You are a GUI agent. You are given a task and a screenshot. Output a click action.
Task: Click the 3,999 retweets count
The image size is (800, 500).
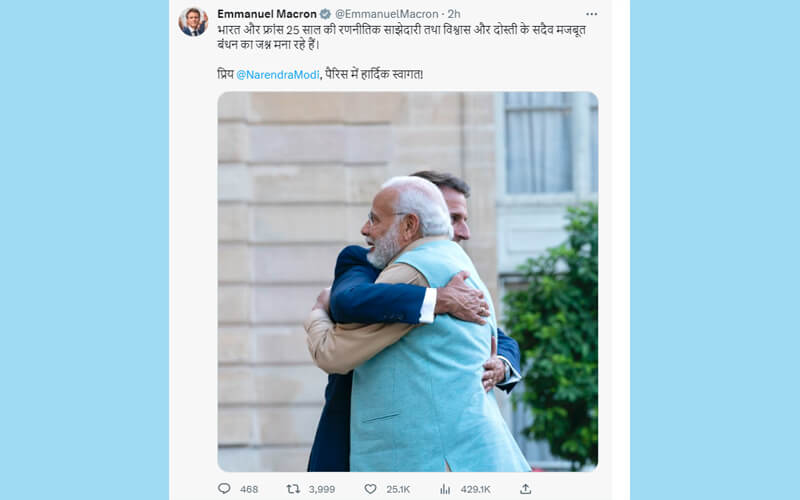(x=322, y=489)
